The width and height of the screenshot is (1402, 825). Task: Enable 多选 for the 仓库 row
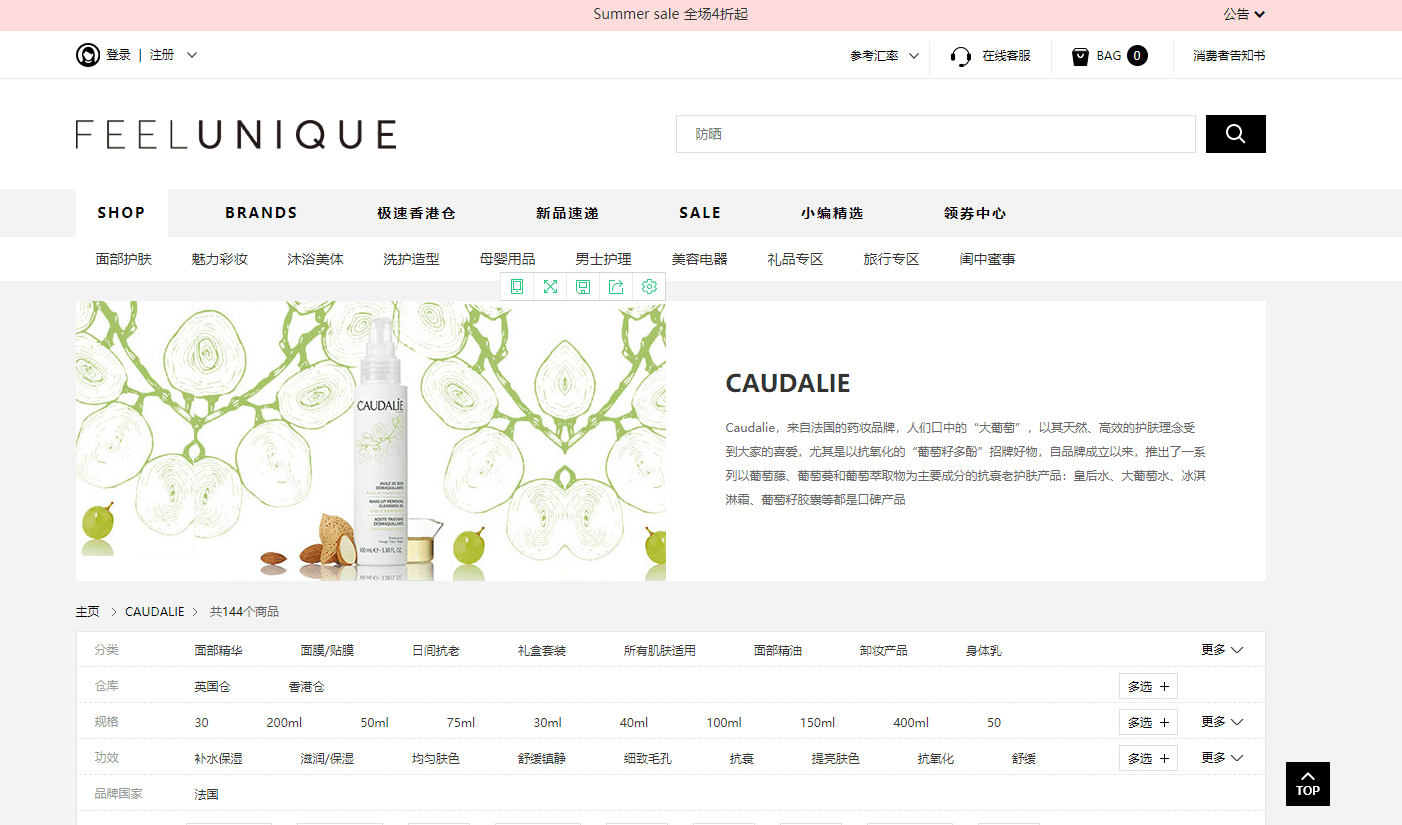point(1148,686)
